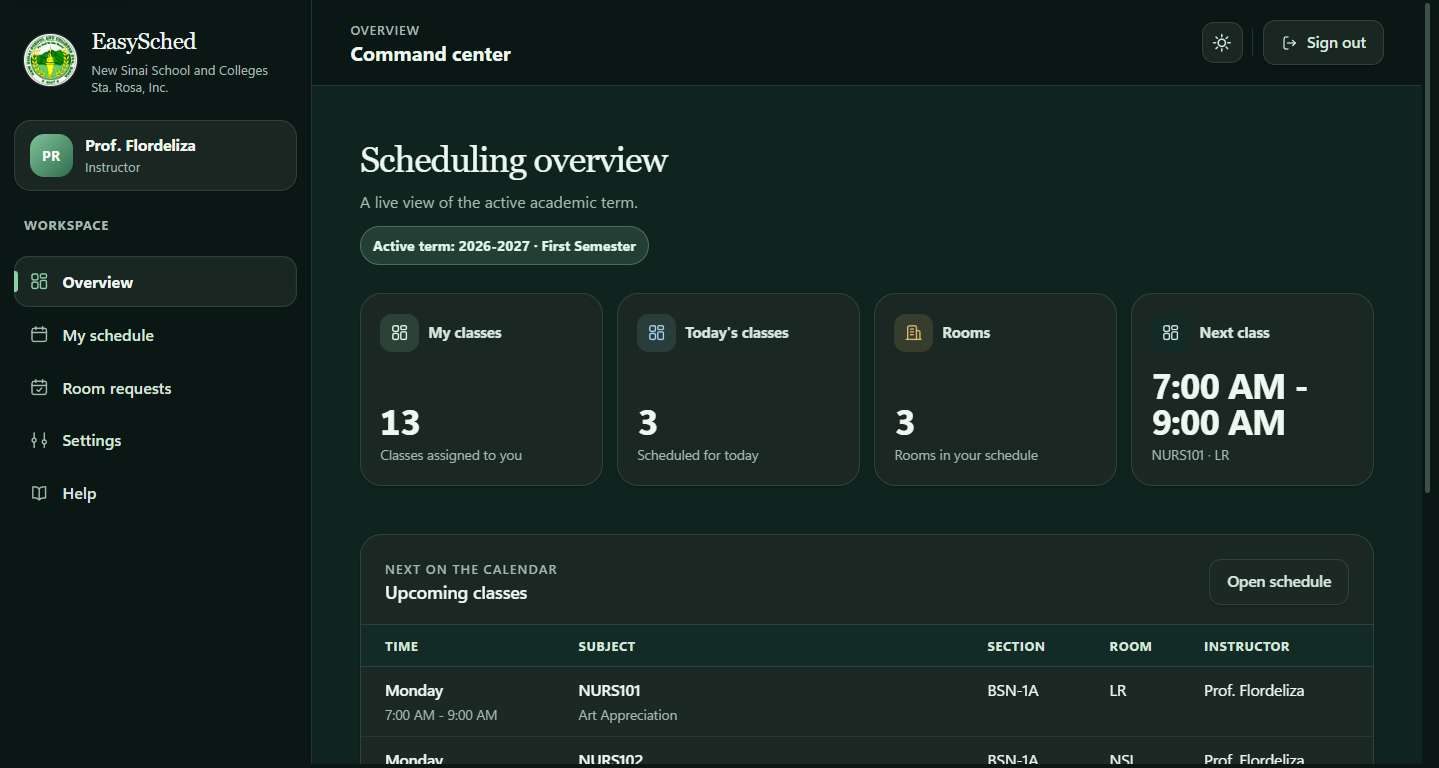This screenshot has width=1439, height=768.
Task: Click the Help book icon
Action: click(39, 493)
